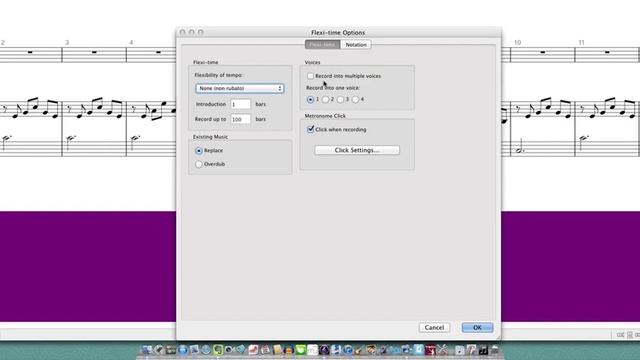Select voice 4 radio button
Image resolution: width=640 pixels, height=360 pixels.
tap(356, 99)
